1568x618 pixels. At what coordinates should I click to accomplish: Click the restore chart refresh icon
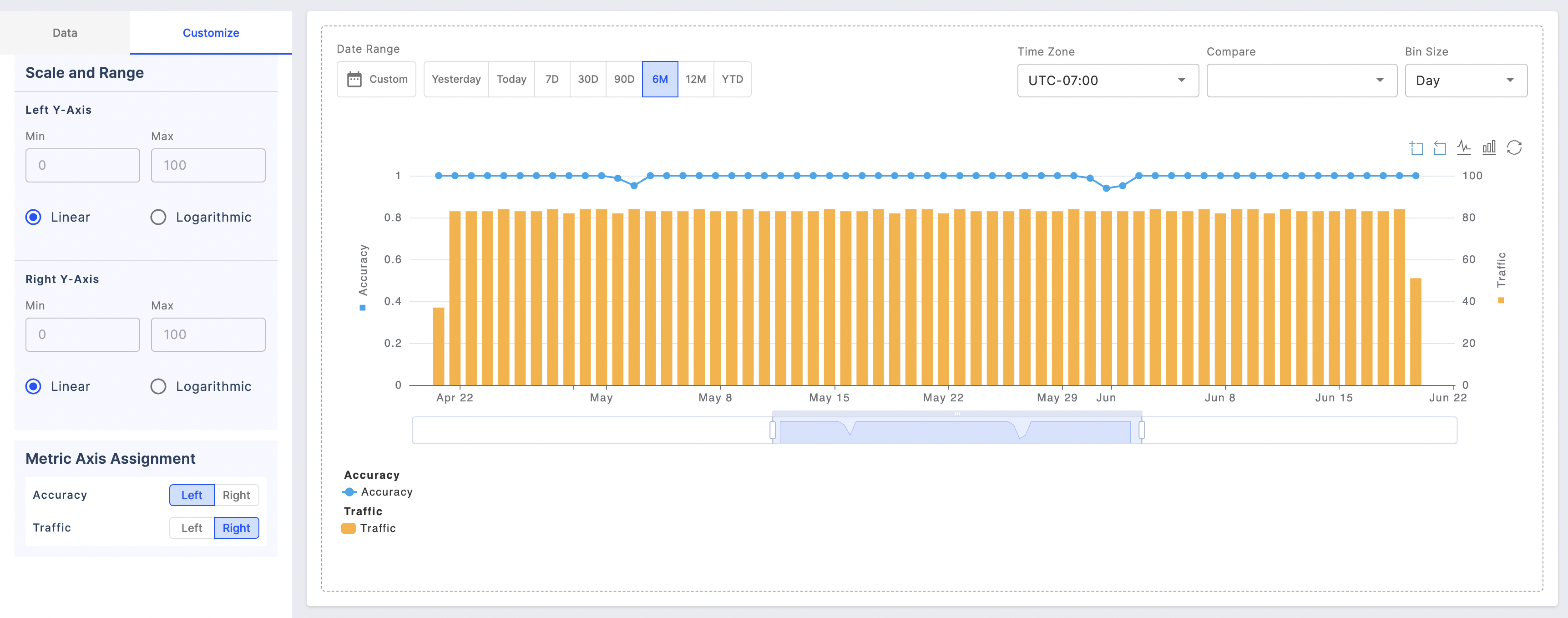tap(1514, 148)
